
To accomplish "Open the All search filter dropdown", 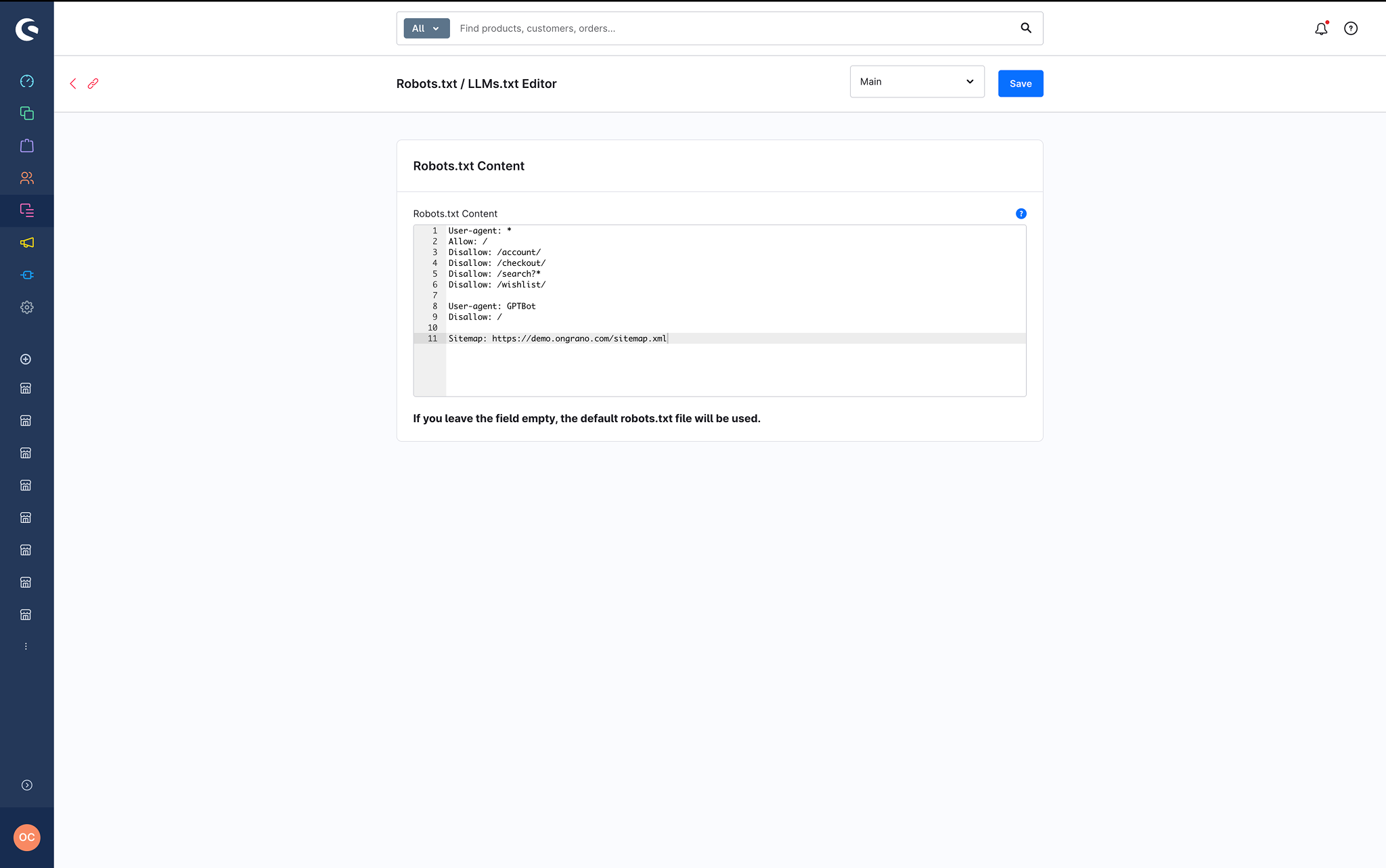I will 426,28.
